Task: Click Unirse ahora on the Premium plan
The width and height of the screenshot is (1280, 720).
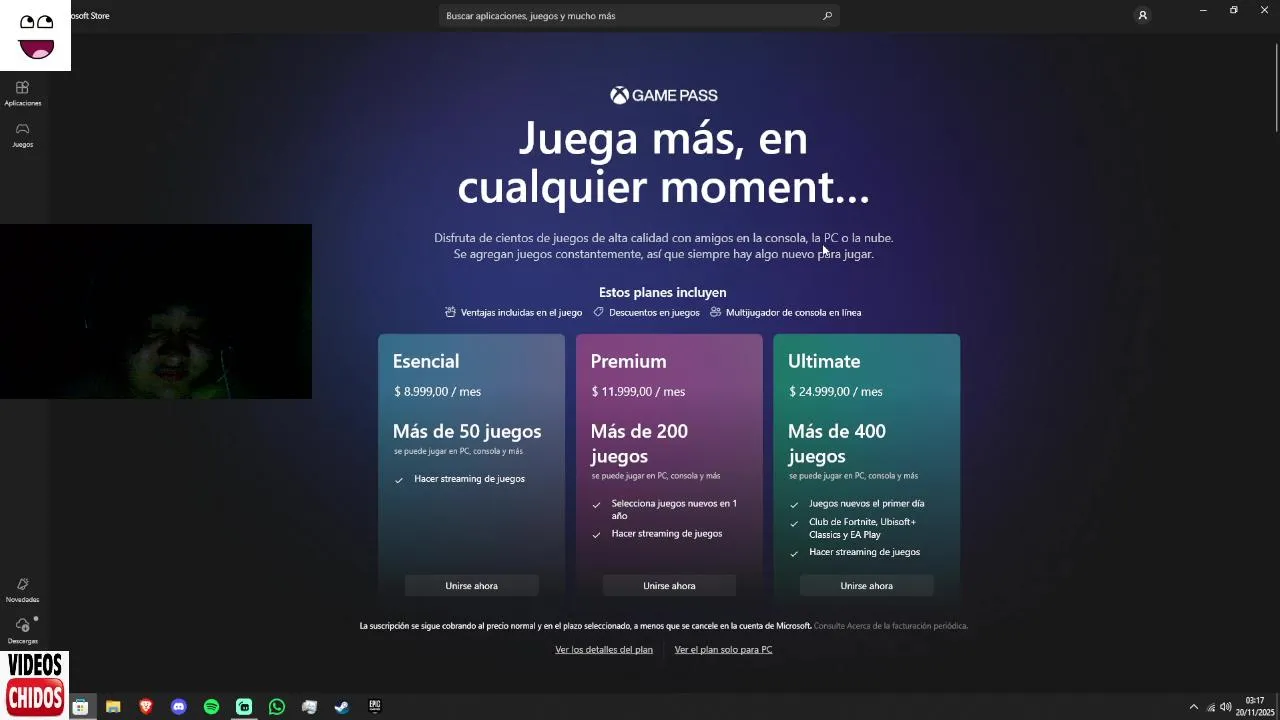Action: pos(669,586)
